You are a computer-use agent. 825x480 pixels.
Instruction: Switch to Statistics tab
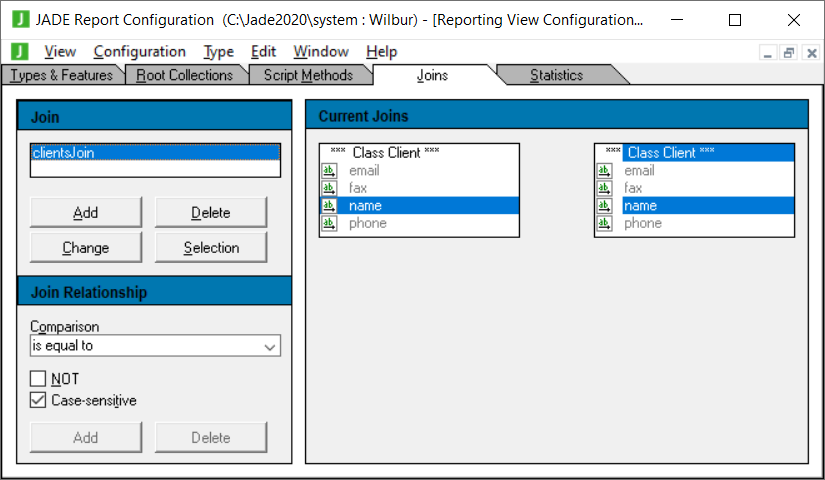[x=556, y=75]
